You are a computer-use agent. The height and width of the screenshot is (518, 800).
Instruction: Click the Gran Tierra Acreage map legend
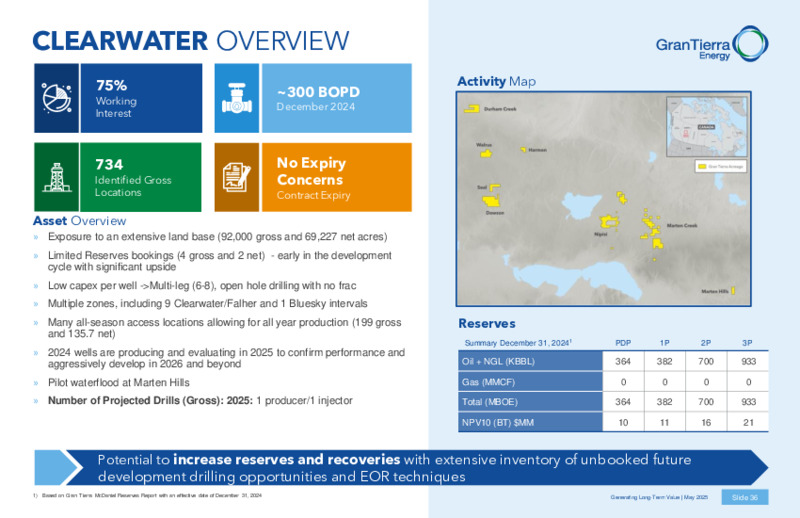[720, 166]
